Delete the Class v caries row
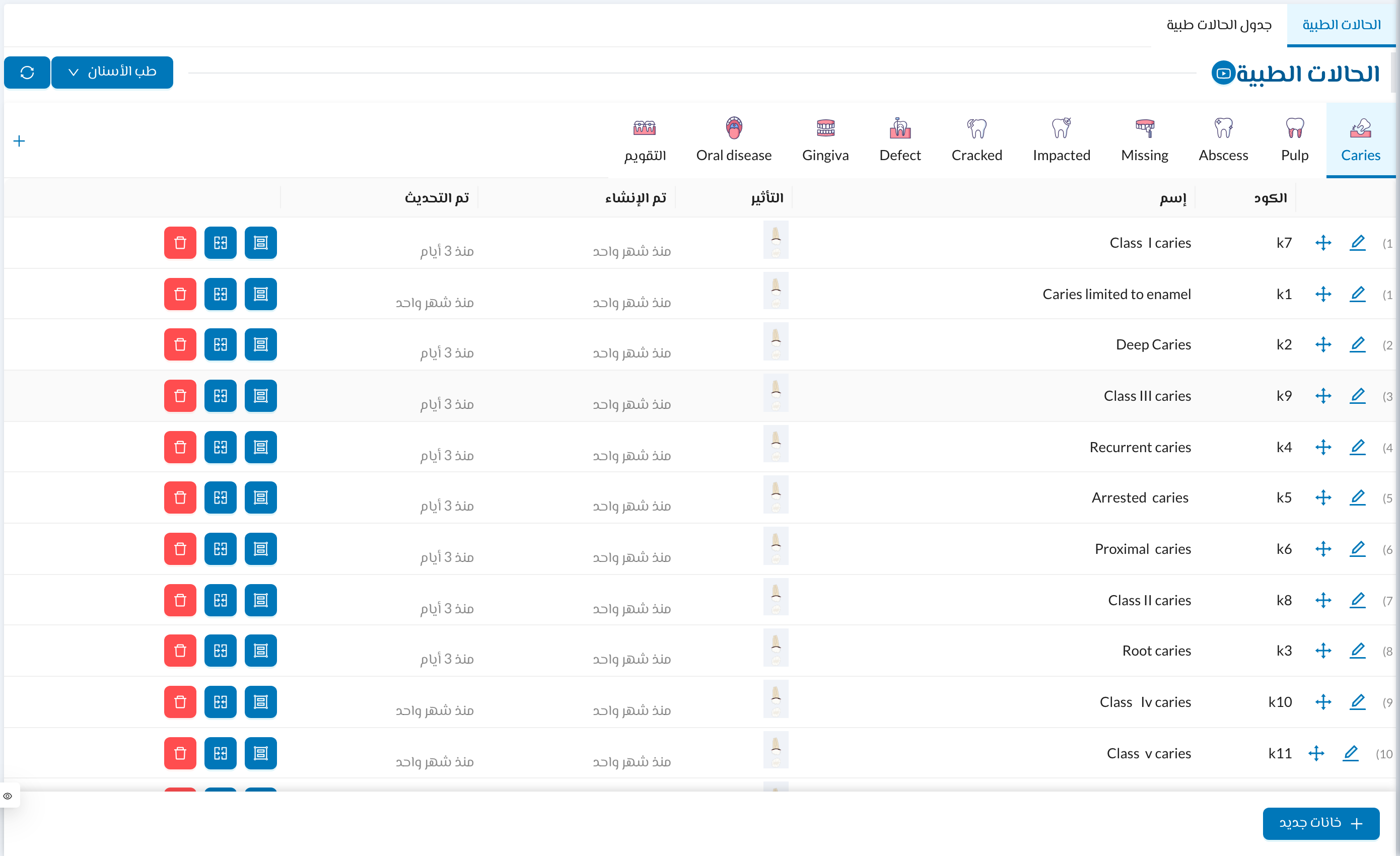Image resolution: width=1400 pixels, height=856 pixels. (x=180, y=753)
